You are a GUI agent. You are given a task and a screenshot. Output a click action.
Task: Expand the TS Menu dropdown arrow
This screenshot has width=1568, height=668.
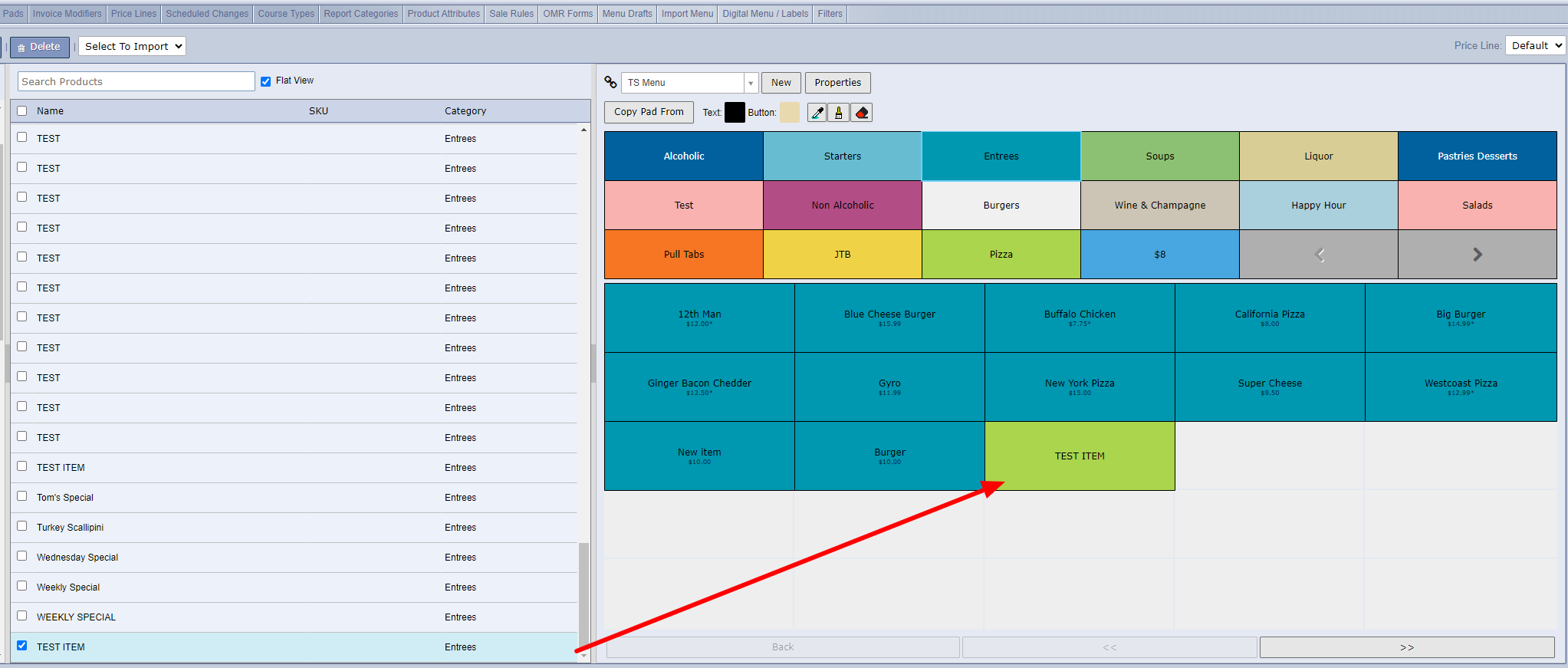(x=751, y=83)
